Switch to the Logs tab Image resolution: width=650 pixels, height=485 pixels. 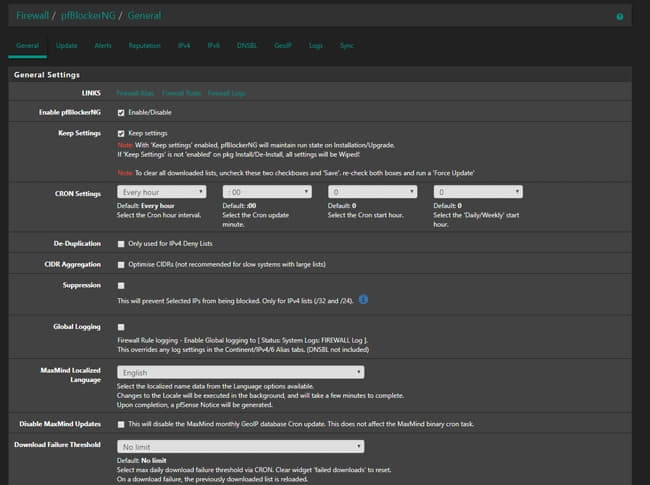click(316, 46)
